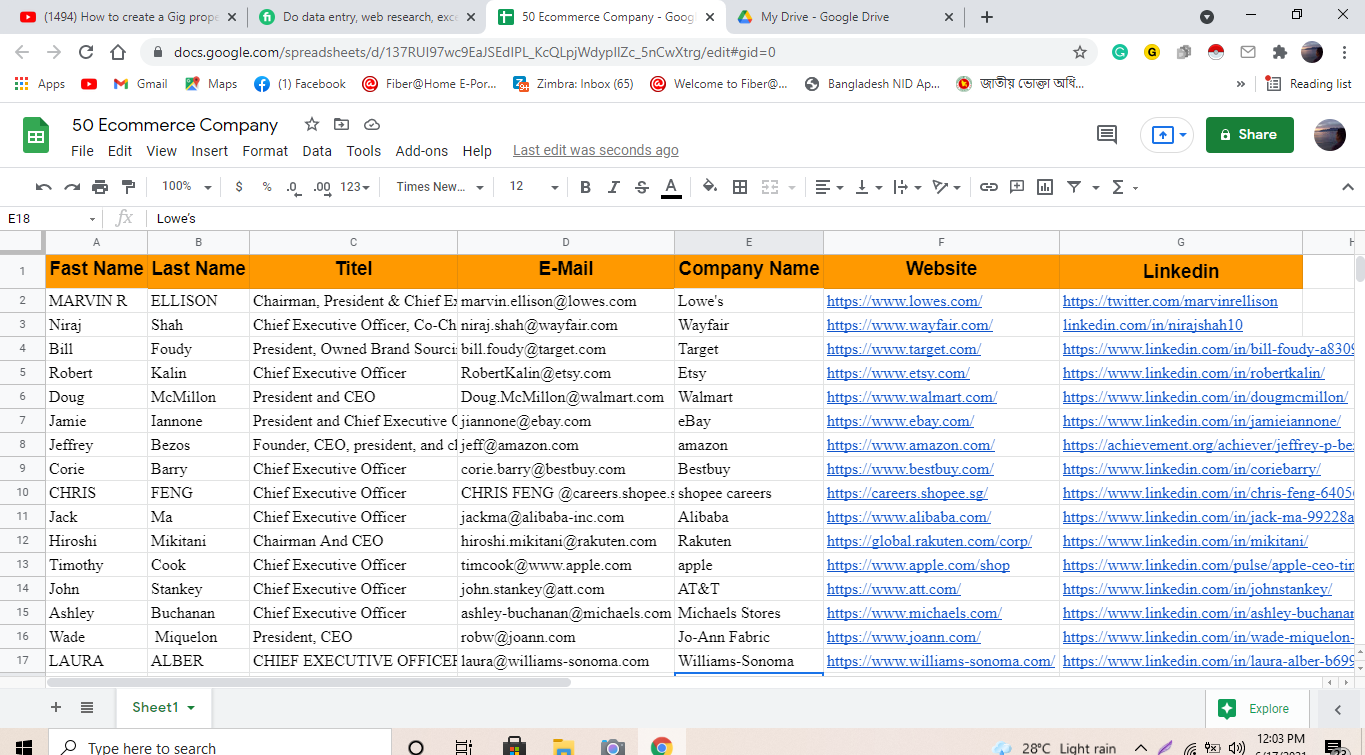
Task: Select the paint format tool
Action: 128,187
